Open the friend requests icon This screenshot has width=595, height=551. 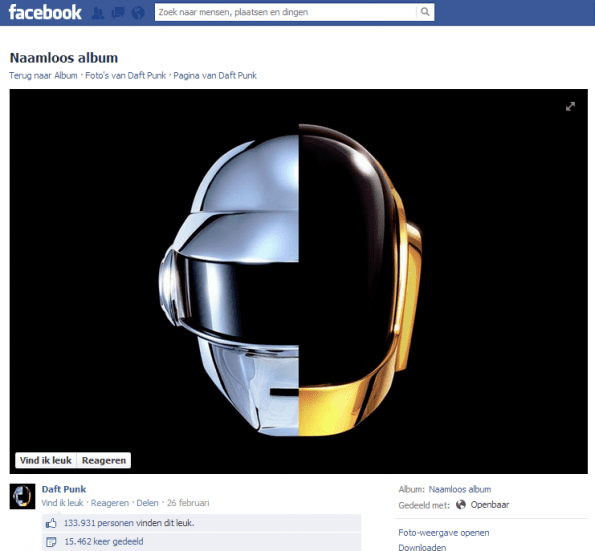coord(98,13)
